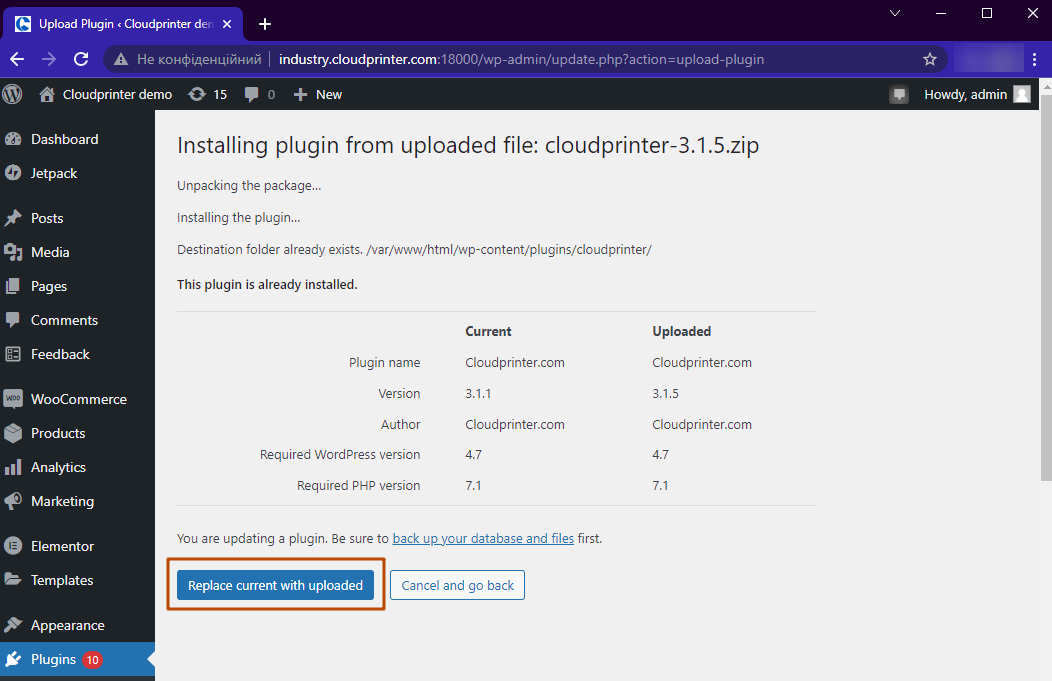The image size is (1052, 681).
Task: Click the admin avatar thumbnail
Action: coord(1022,95)
